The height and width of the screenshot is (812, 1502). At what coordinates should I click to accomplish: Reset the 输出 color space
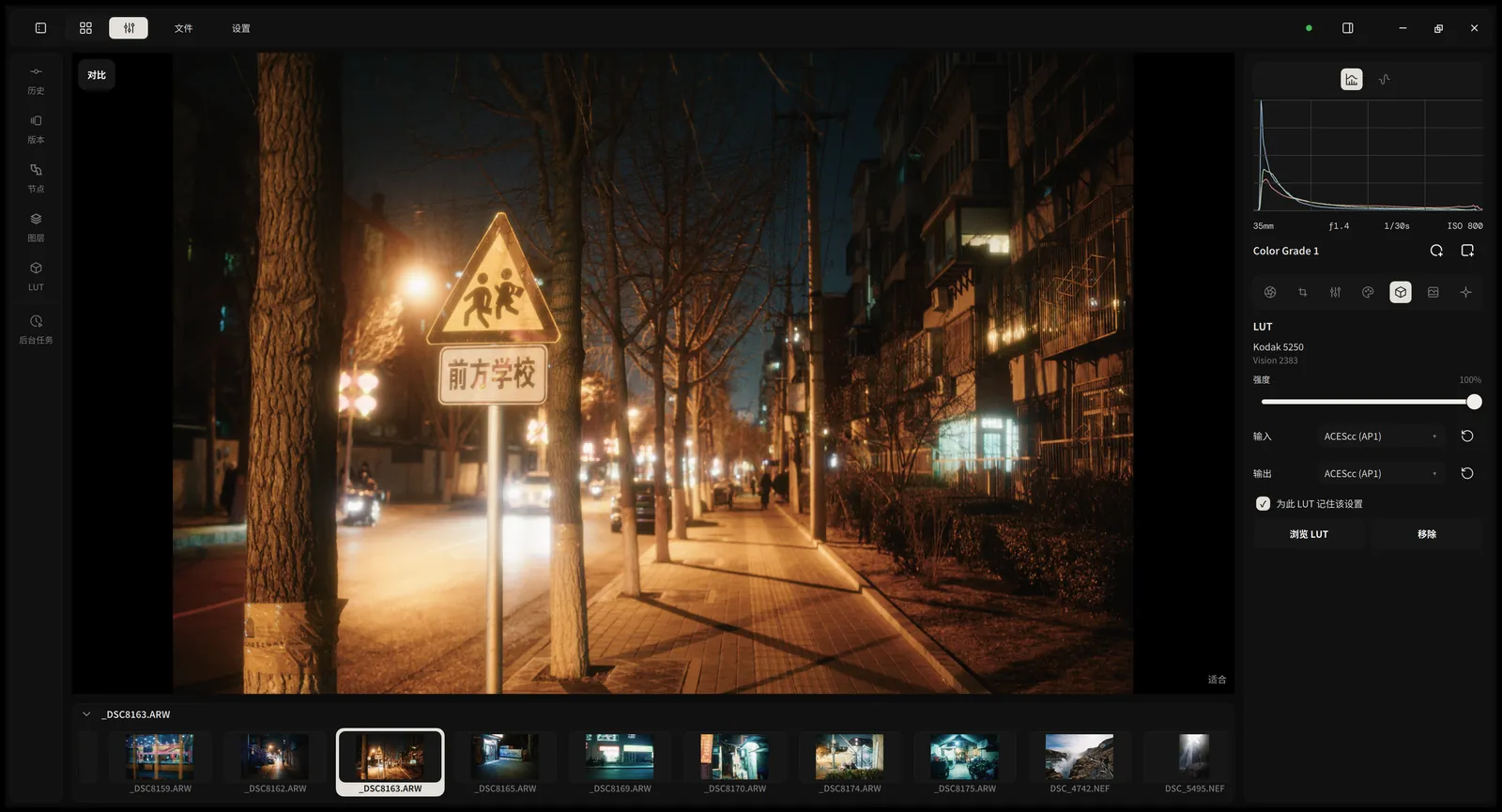click(1467, 474)
